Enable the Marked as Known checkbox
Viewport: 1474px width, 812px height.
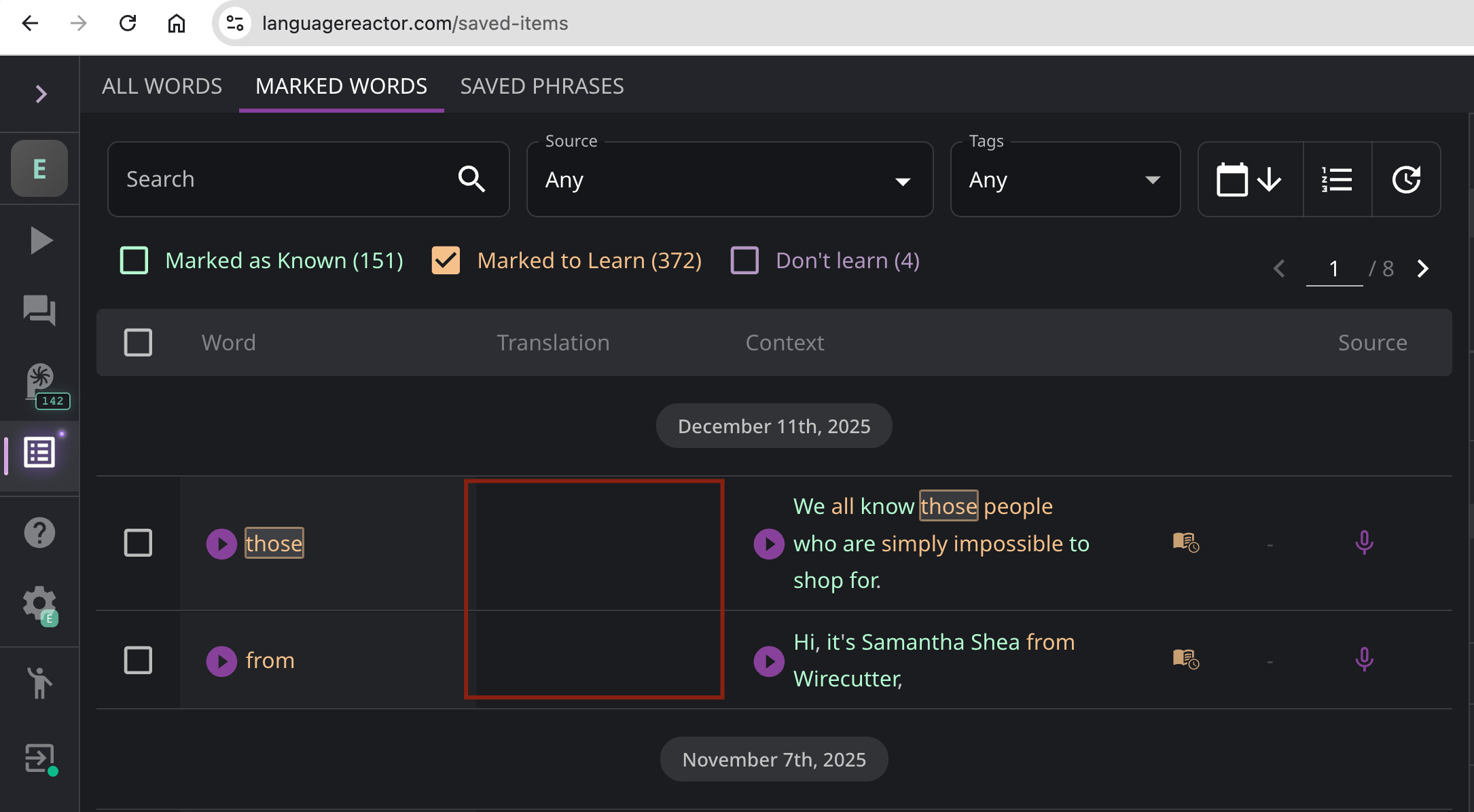tap(134, 261)
